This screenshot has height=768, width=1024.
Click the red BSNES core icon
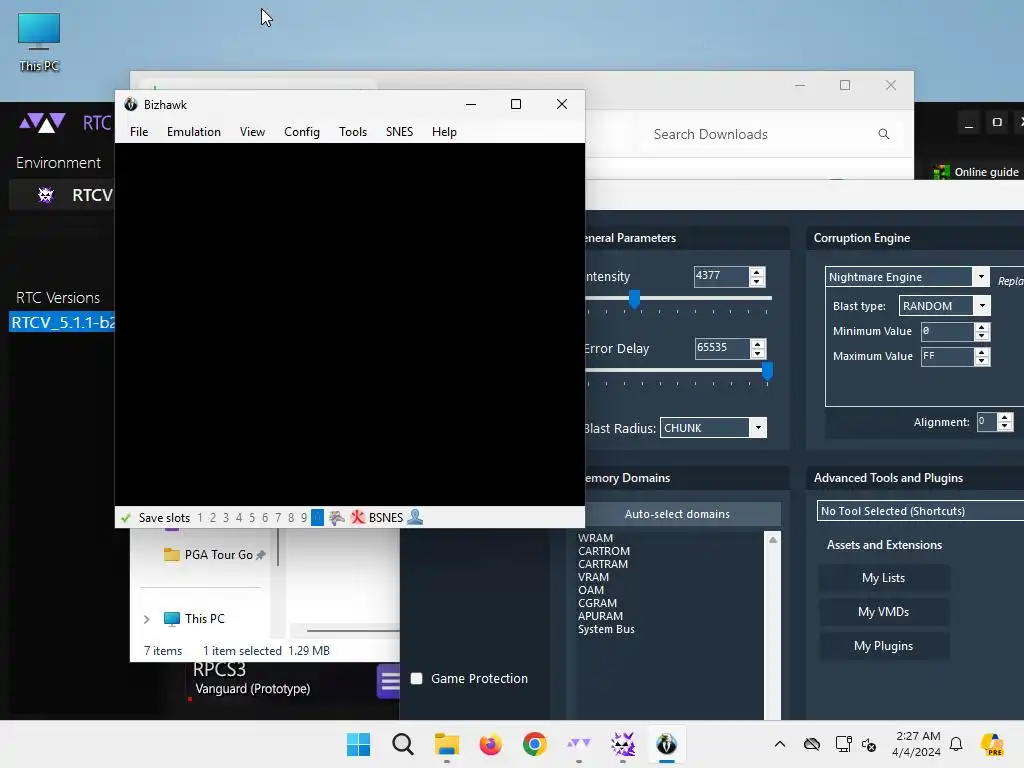(x=357, y=518)
